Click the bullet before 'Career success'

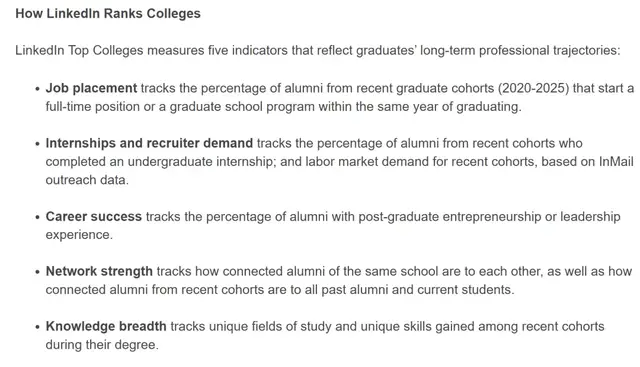click(x=38, y=217)
